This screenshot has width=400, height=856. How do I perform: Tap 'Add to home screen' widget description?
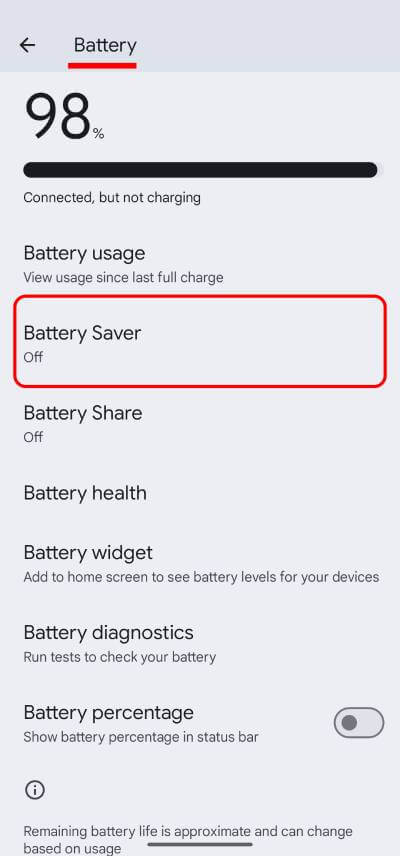click(201, 576)
